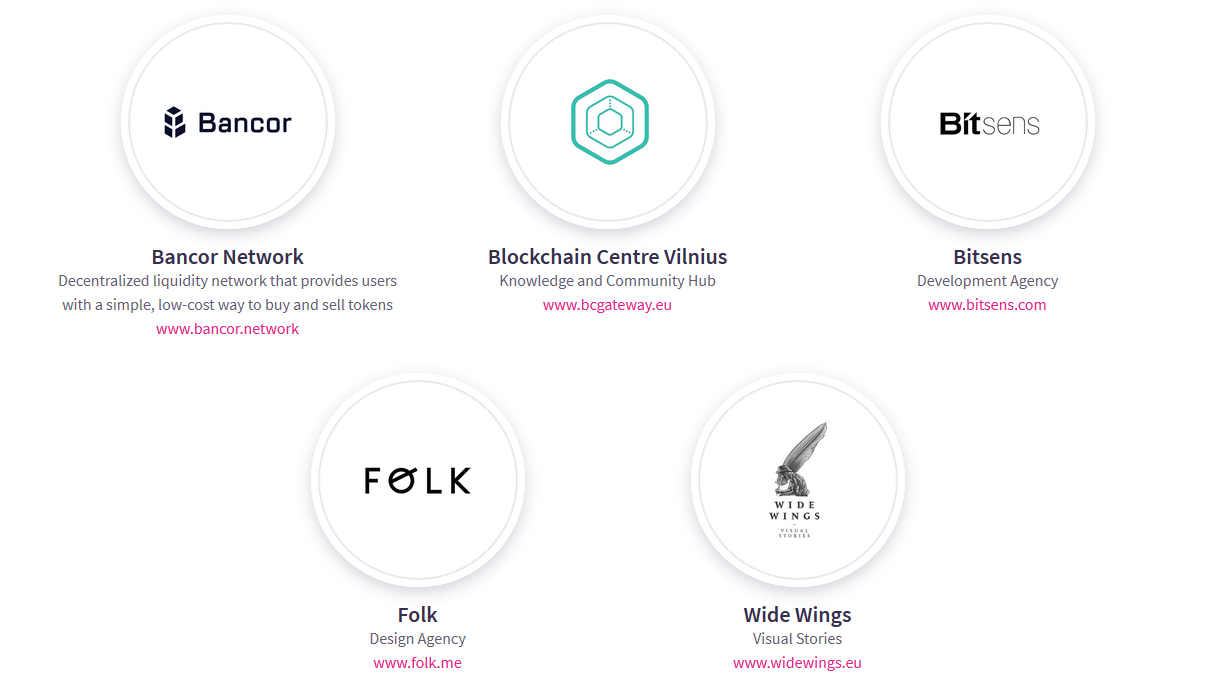Click the Visual Stories subtitle under Wide Wings
The width and height of the screenshot is (1221, 682).
click(x=798, y=639)
